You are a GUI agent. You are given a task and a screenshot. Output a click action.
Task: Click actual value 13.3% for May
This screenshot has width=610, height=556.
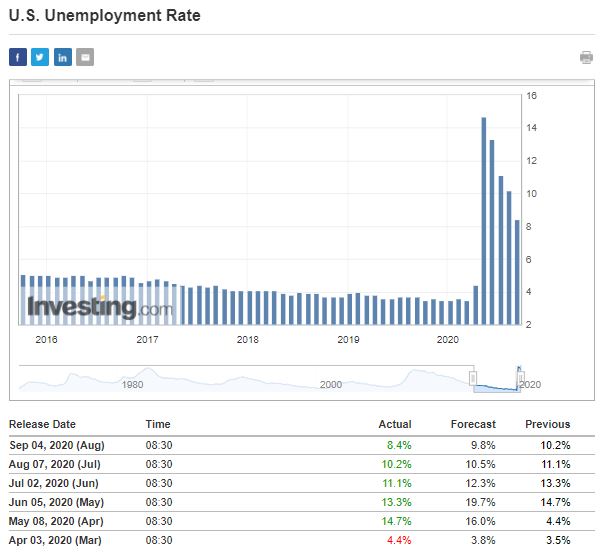point(396,502)
